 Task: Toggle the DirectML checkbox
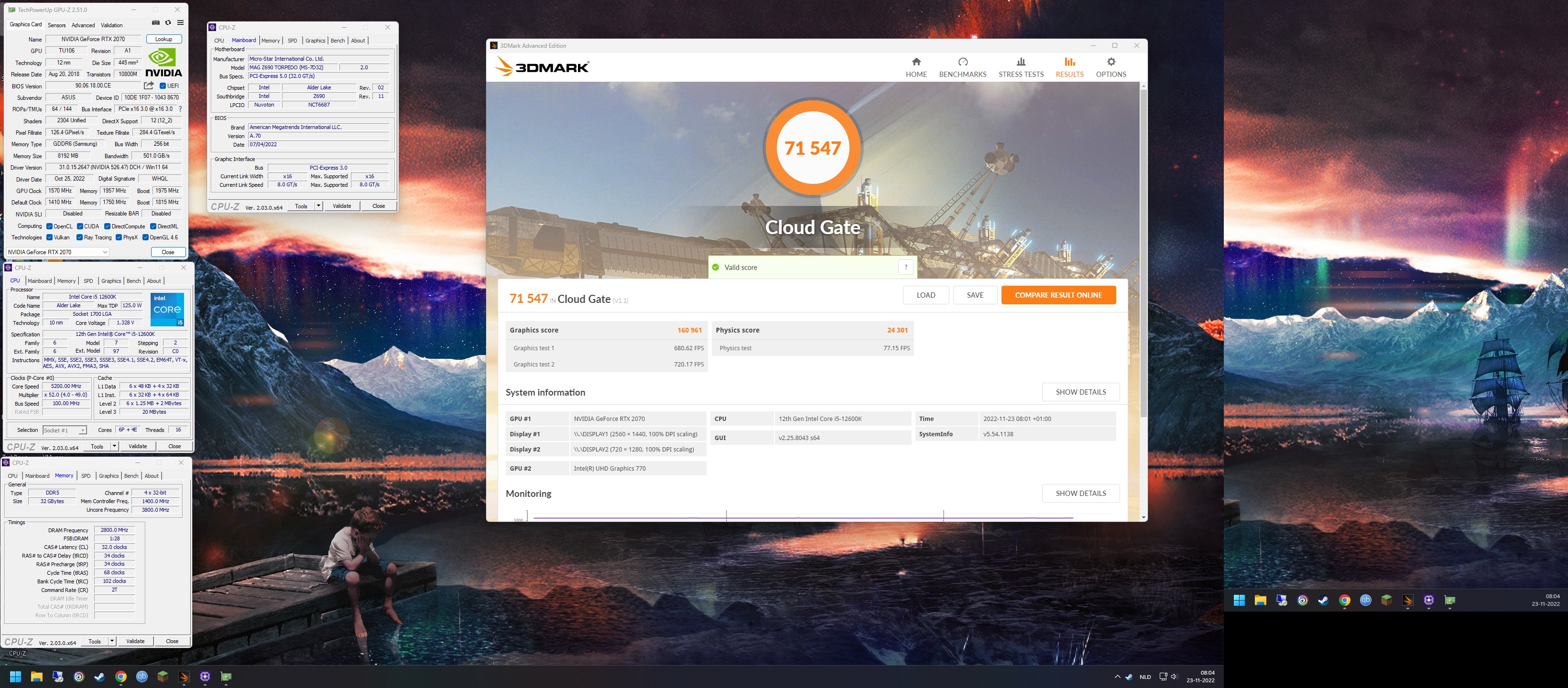click(153, 226)
